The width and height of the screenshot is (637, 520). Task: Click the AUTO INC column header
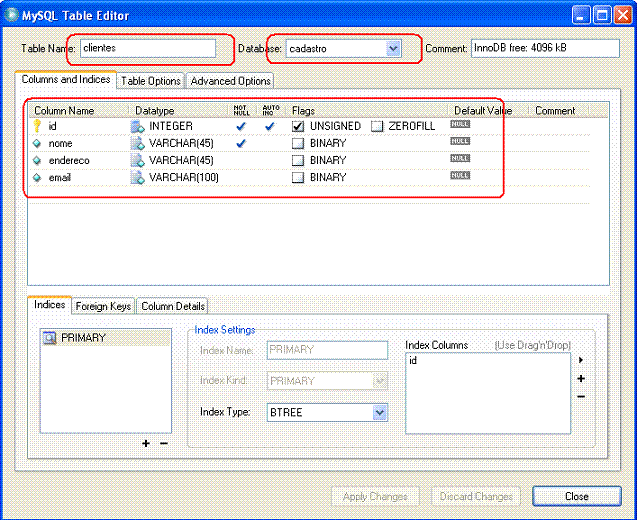pyautogui.click(x=271, y=110)
